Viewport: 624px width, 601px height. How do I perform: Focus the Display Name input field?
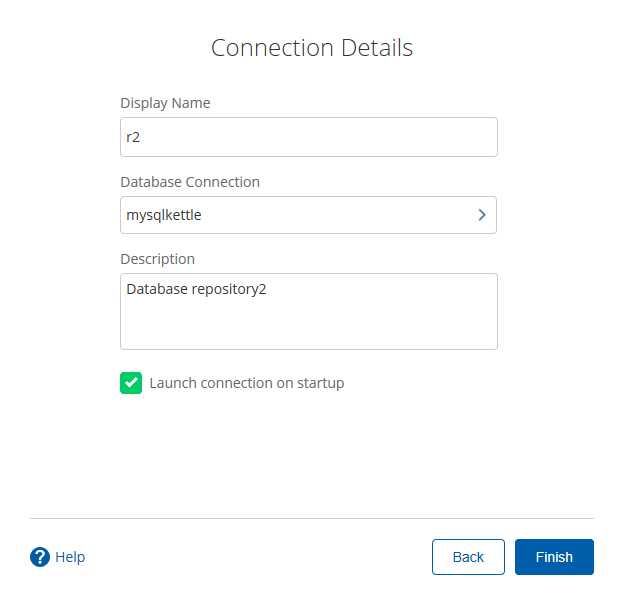[x=308, y=137]
